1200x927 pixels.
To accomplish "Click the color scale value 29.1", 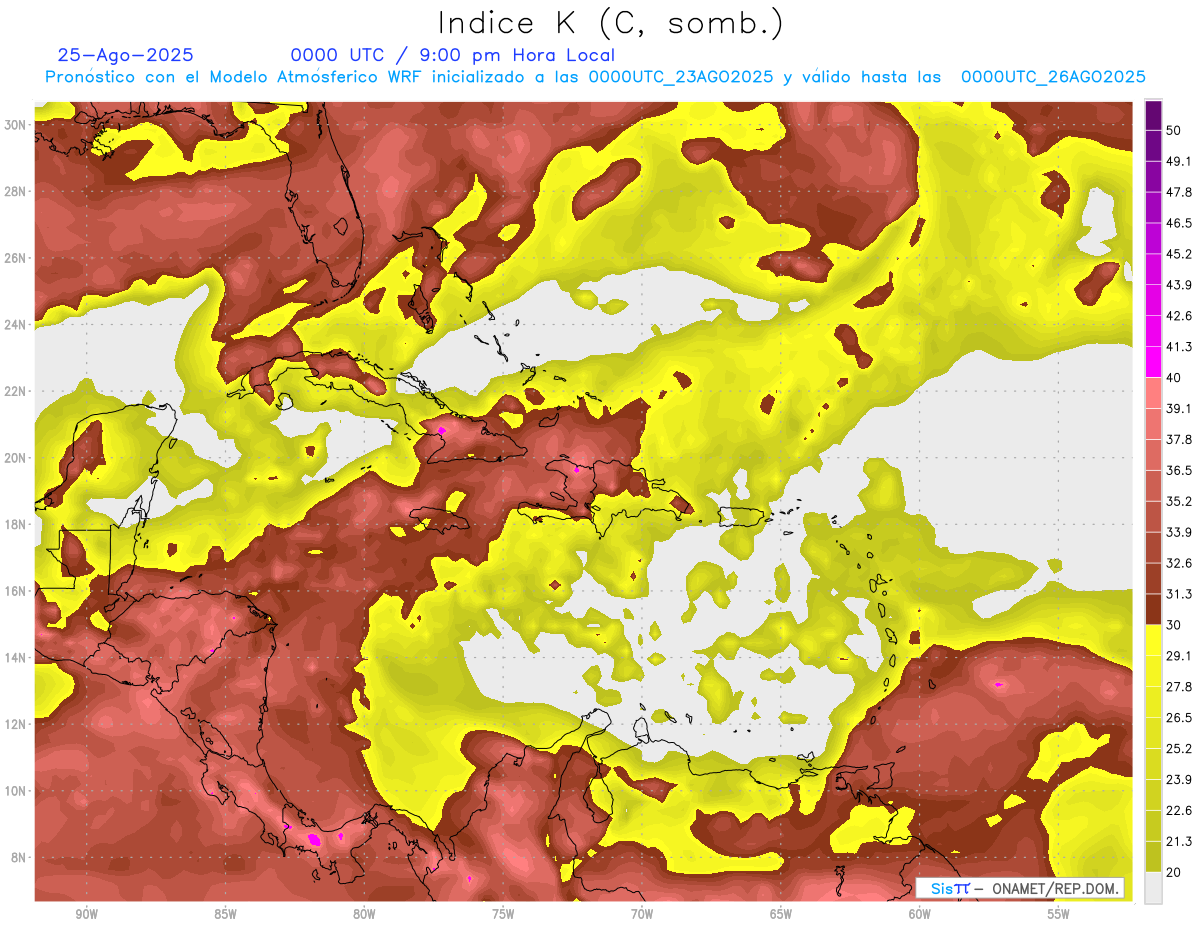I will [1179, 655].
